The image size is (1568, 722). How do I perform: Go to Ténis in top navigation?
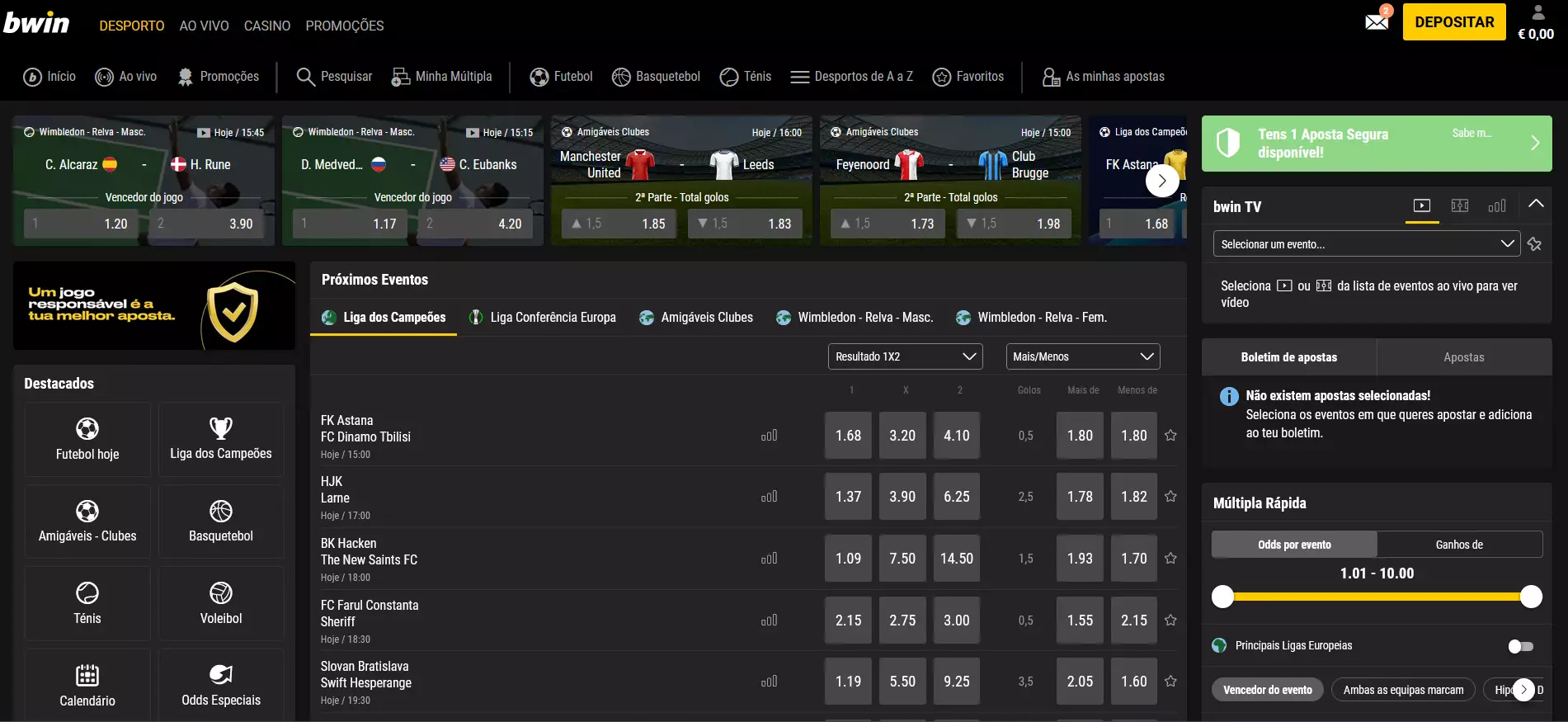(x=746, y=77)
